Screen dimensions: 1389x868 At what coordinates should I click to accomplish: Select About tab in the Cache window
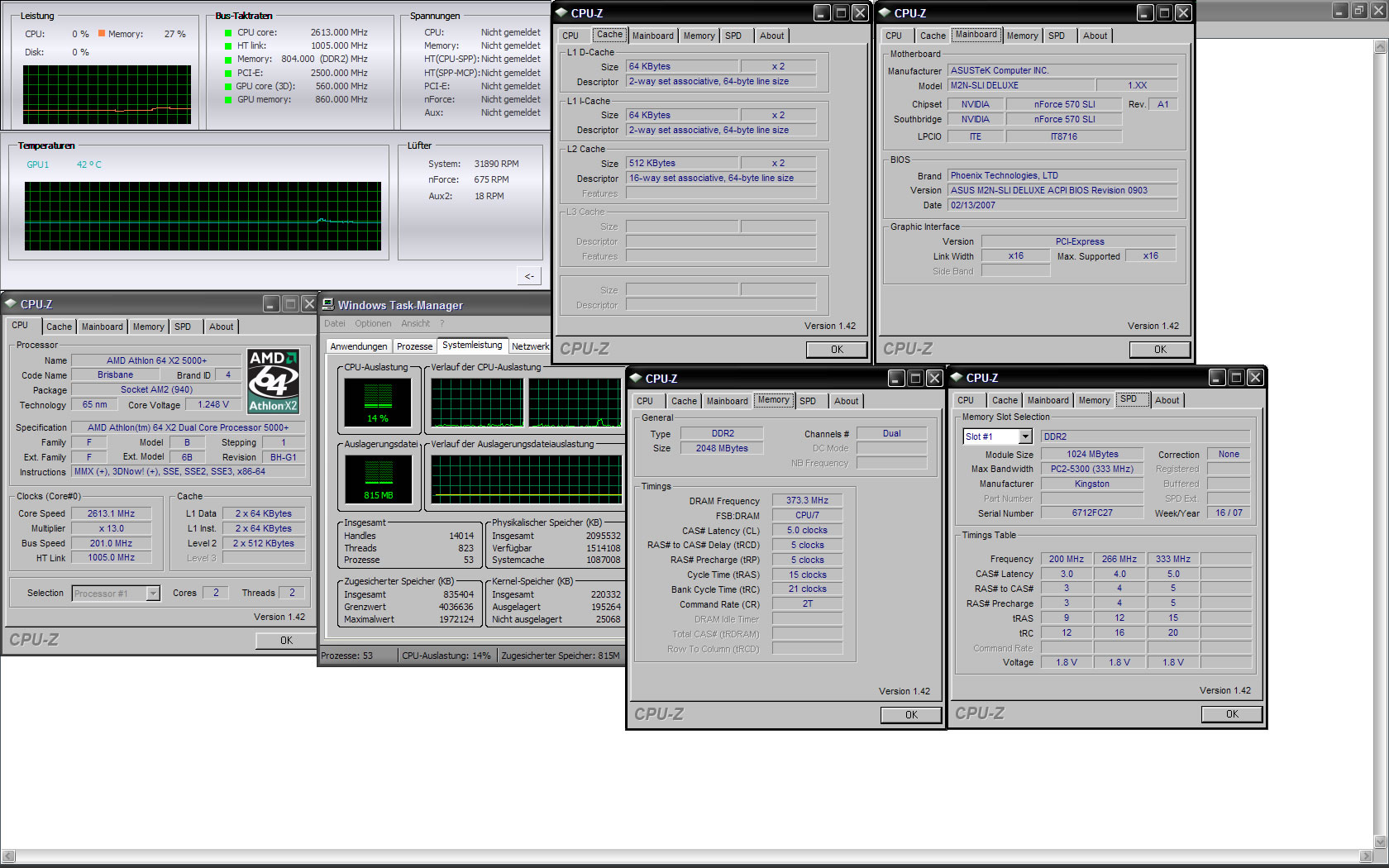coord(771,36)
